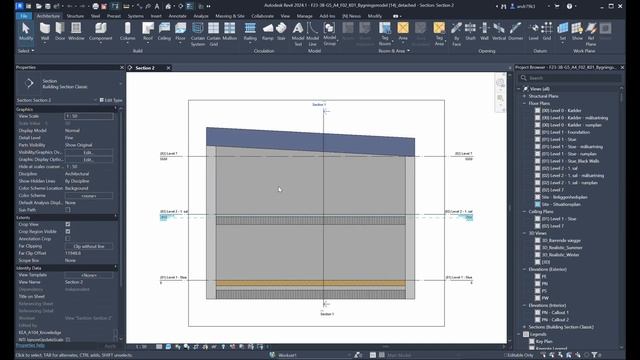The image size is (640, 360).
Task: Click the Model Text tool
Action: pos(298,33)
